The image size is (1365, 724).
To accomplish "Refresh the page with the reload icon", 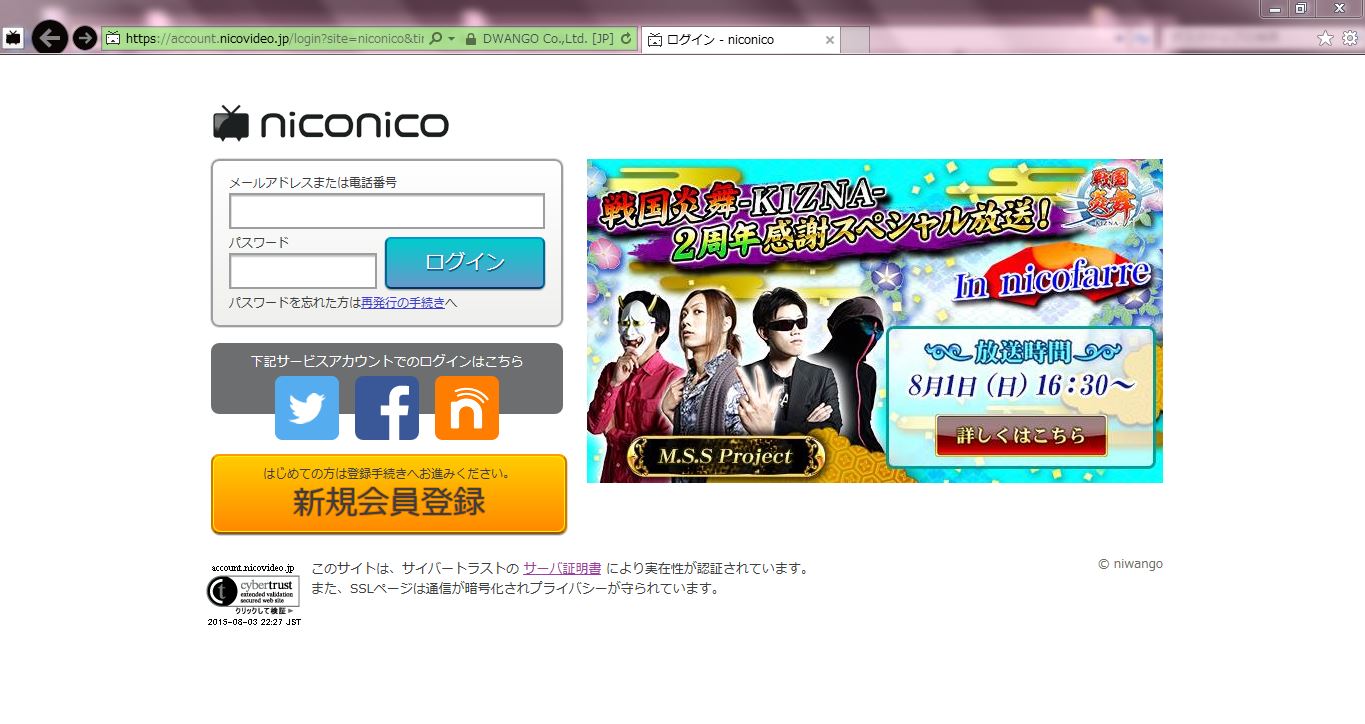I will point(626,39).
